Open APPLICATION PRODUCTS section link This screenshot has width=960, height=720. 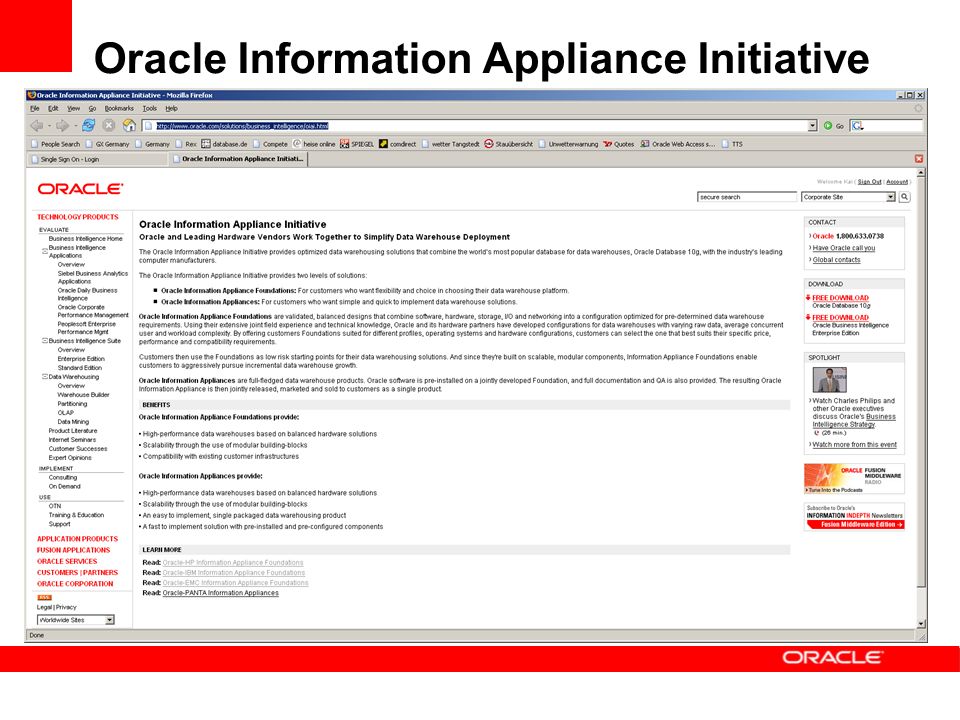pos(77,539)
